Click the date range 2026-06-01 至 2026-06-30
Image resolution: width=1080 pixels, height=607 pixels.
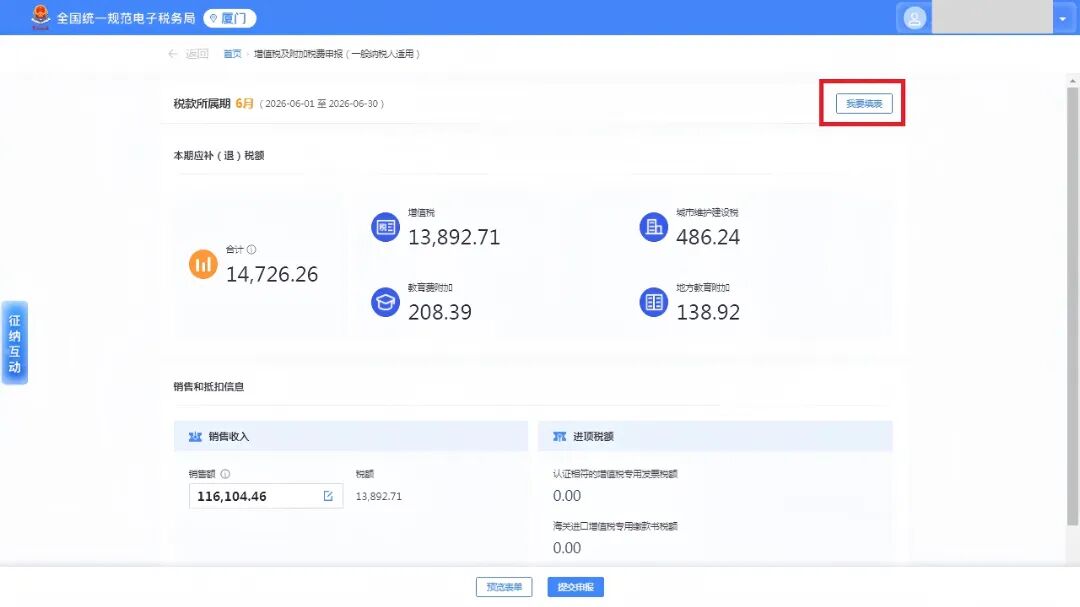322,103
